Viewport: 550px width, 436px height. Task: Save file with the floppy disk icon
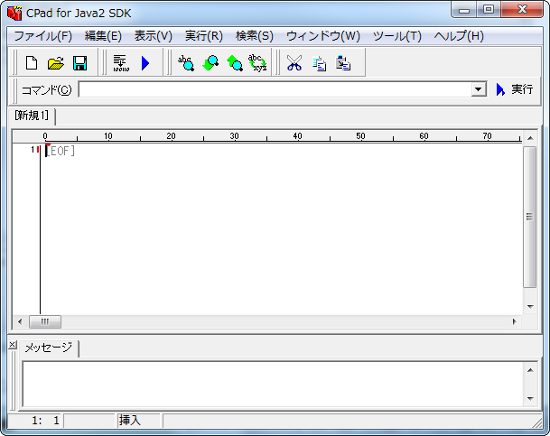[x=80, y=63]
